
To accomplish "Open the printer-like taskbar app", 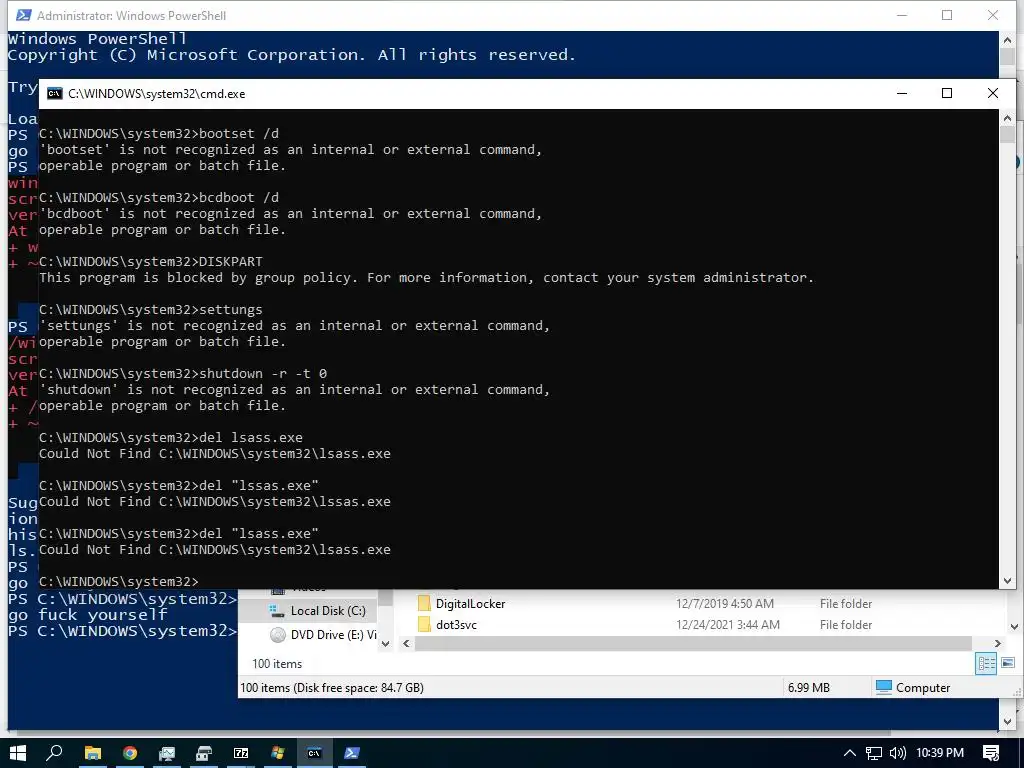I will coord(204,753).
